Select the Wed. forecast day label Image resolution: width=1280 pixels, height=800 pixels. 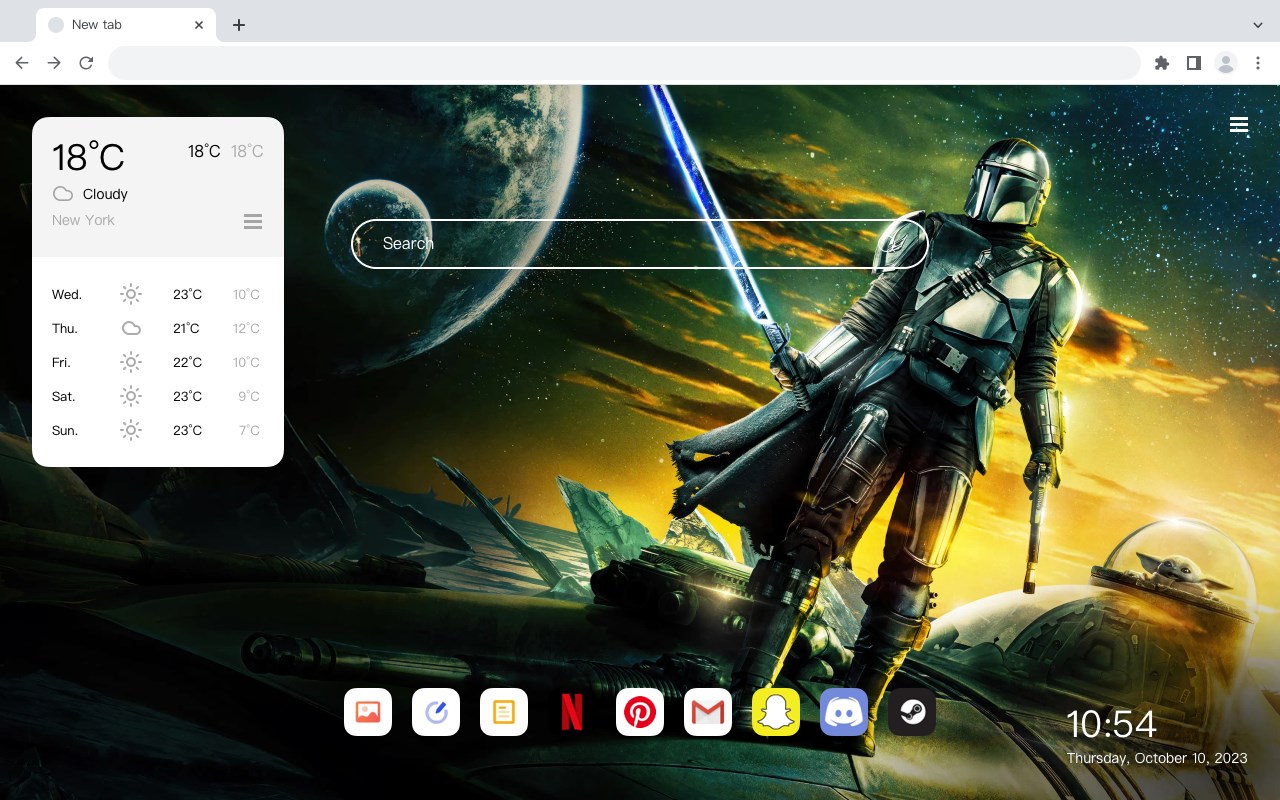pos(67,294)
